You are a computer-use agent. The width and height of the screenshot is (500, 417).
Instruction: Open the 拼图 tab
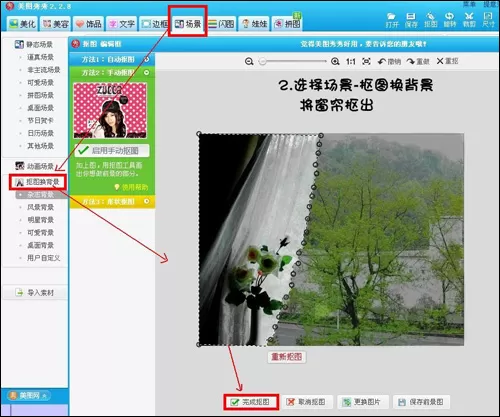287,24
